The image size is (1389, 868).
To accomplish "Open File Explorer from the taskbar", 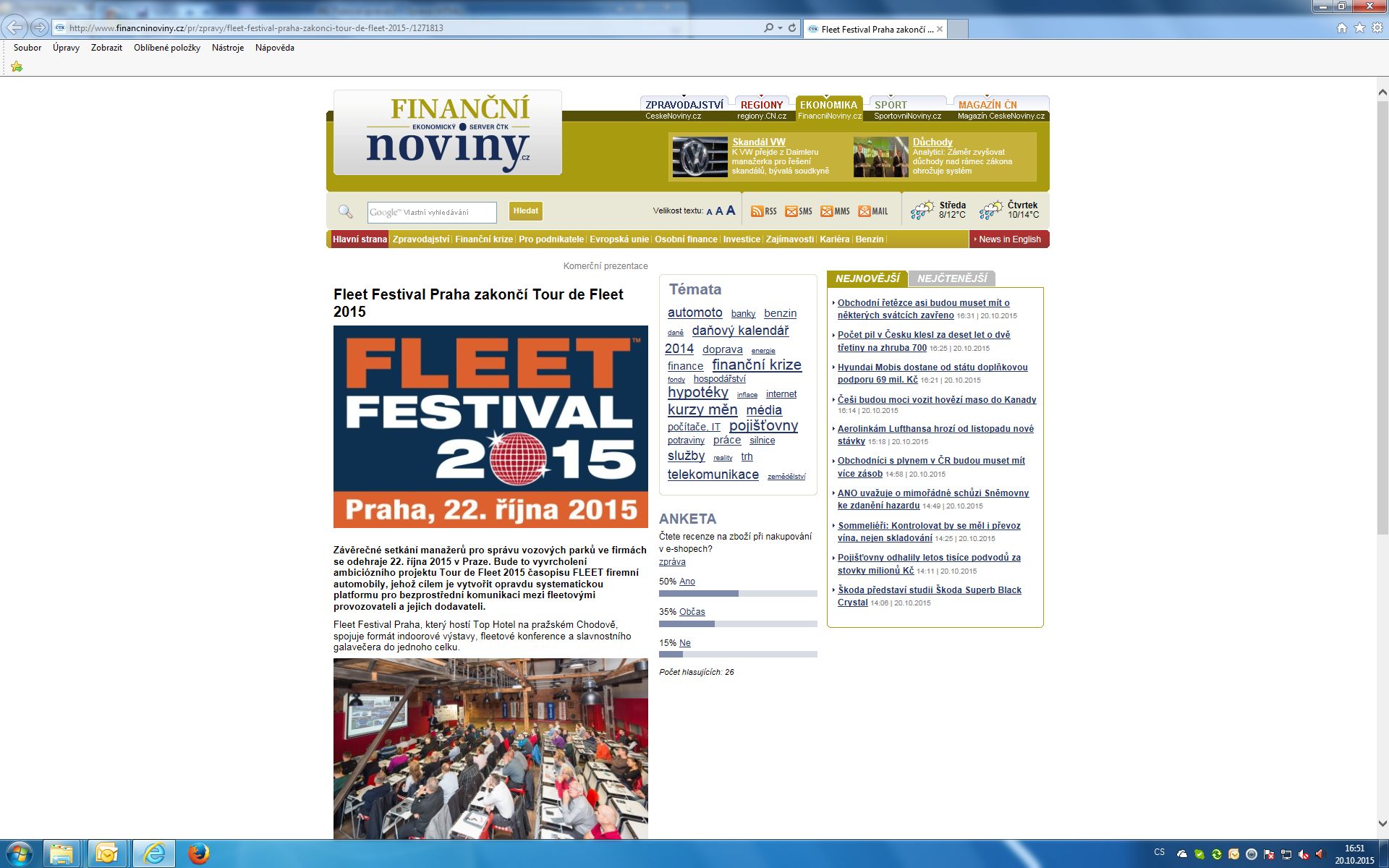I will tap(62, 854).
